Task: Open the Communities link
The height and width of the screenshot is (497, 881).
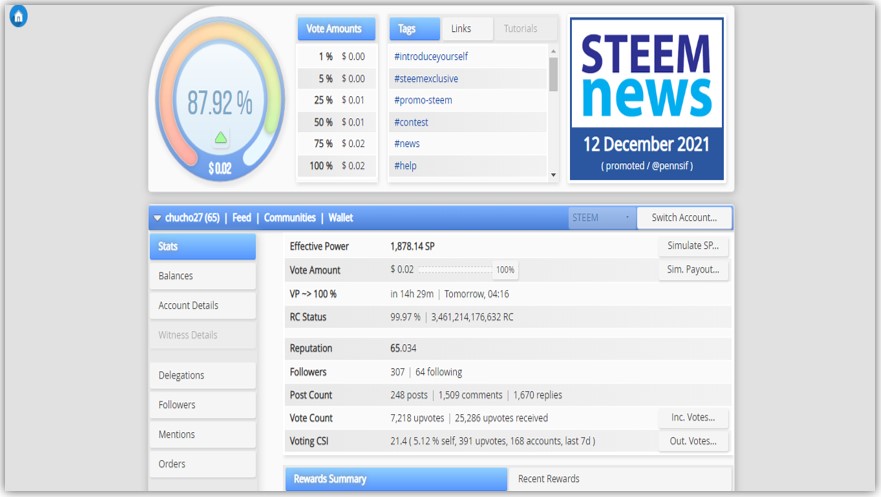Action: coord(290,218)
